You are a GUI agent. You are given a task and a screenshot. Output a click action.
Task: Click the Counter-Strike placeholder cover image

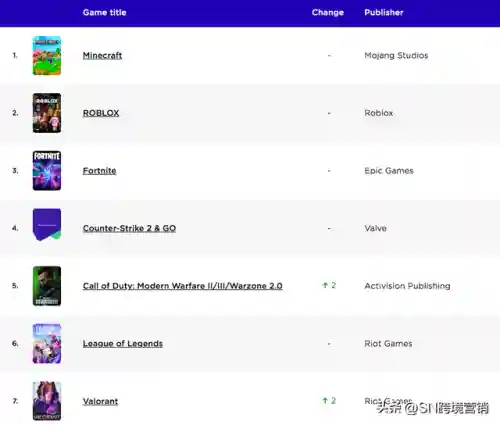tap(47, 225)
